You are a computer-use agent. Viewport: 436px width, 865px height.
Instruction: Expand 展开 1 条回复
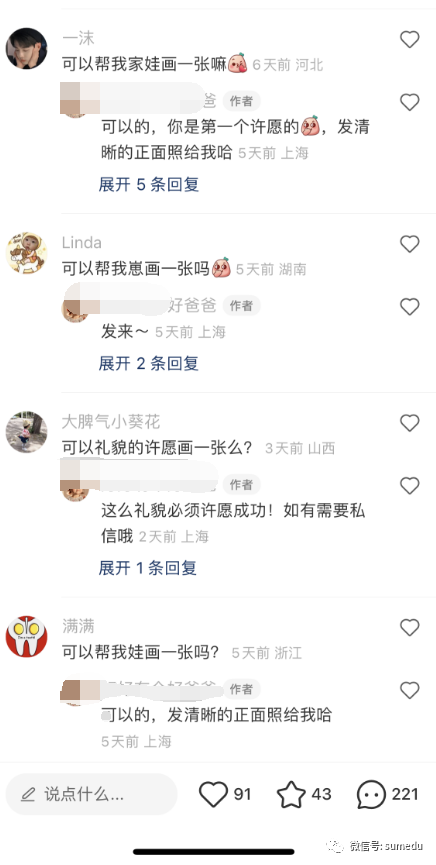[x=148, y=568]
